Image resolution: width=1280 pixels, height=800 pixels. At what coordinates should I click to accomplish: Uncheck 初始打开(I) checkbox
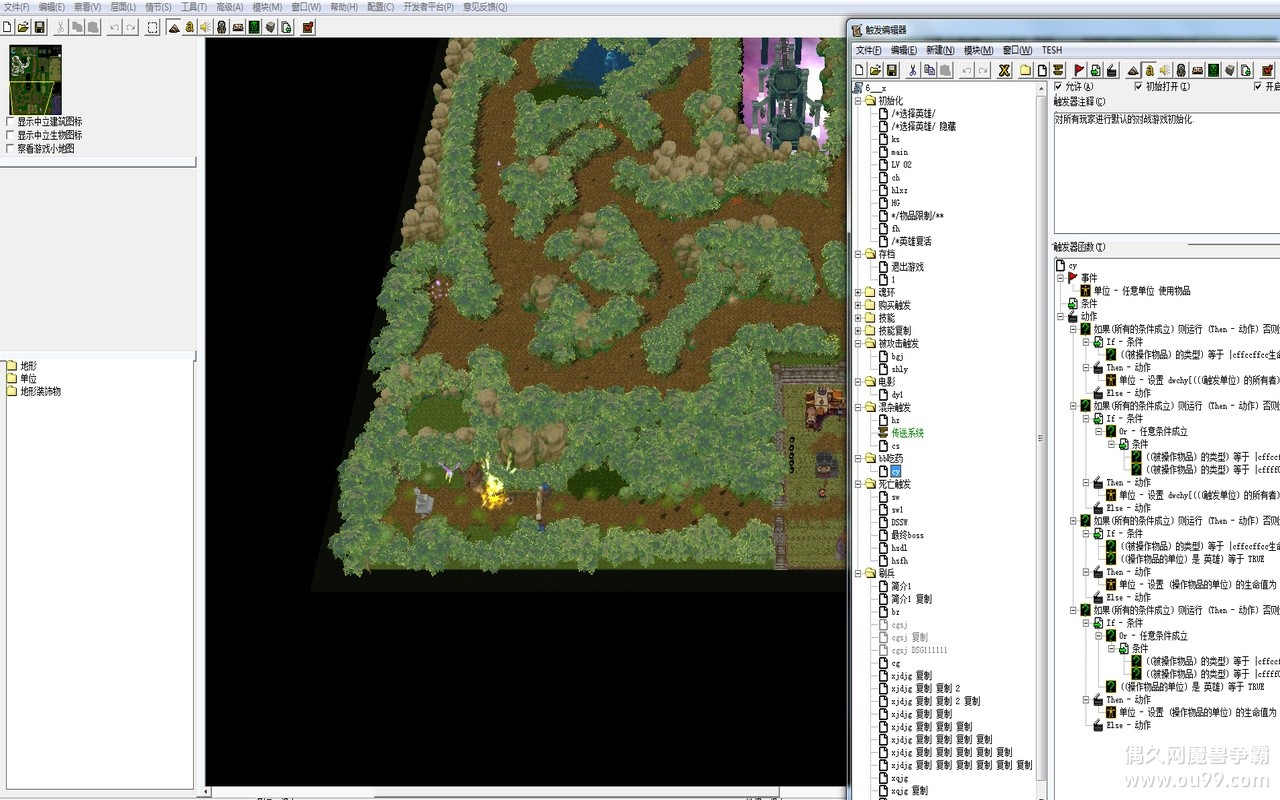[x=1138, y=87]
